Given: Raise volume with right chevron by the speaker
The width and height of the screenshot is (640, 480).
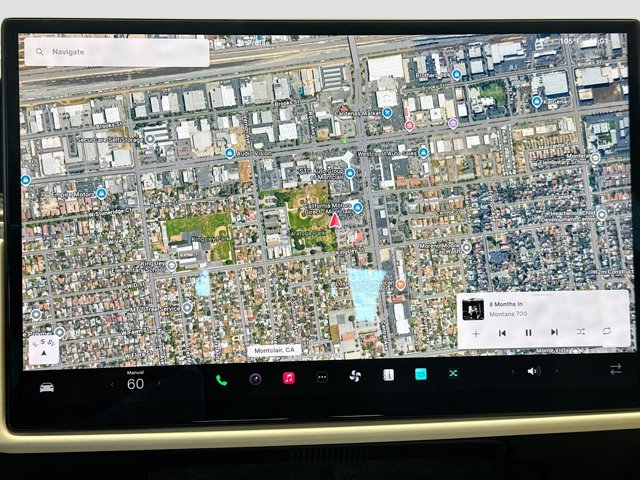Looking at the screenshot, I should [556, 371].
